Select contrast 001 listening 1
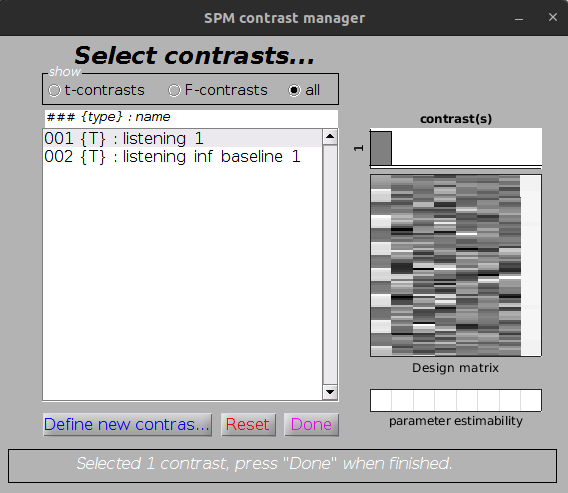The image size is (568, 493). pos(183,138)
